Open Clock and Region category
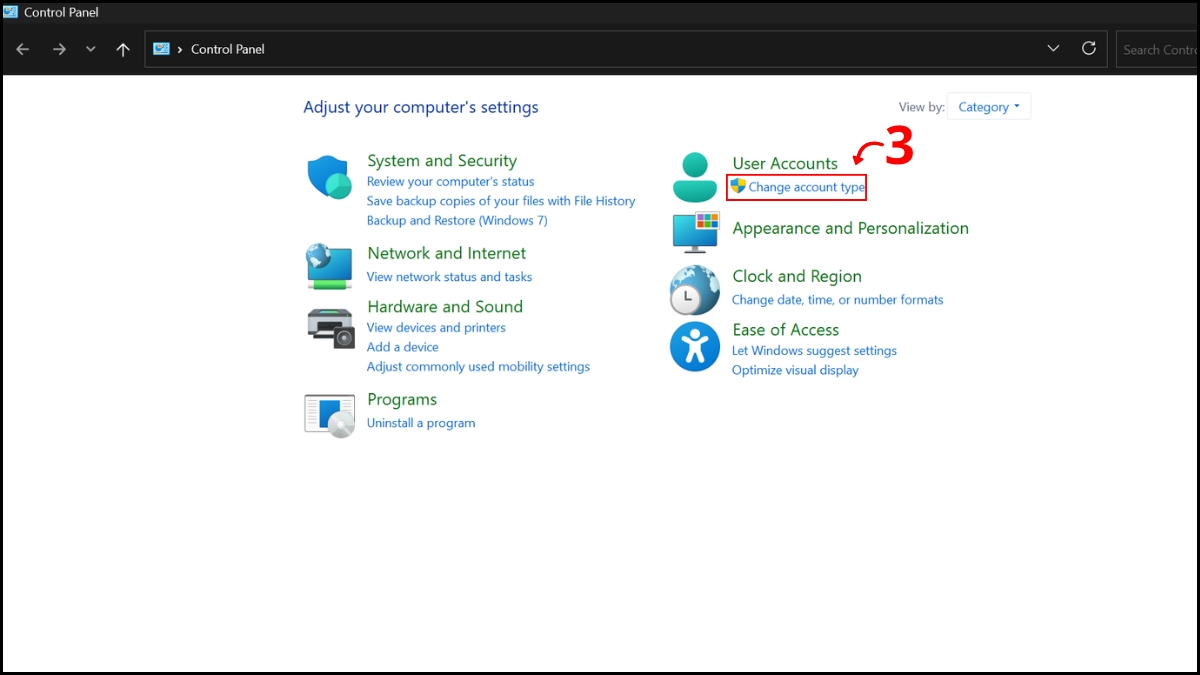 [x=797, y=276]
